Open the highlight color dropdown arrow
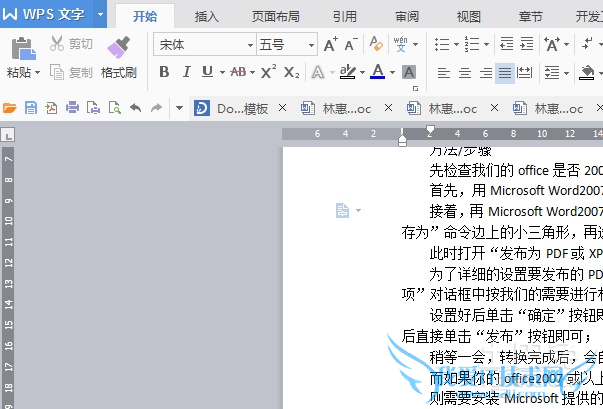Screen dimensions: 603x409 coord(362,72)
